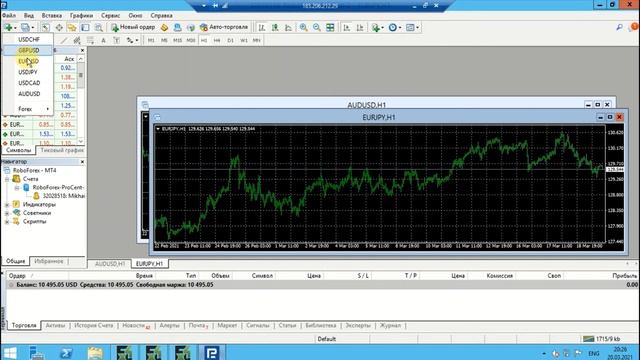Select the Text Label tool
This screenshot has height=360, width=640.
pos(116,40)
